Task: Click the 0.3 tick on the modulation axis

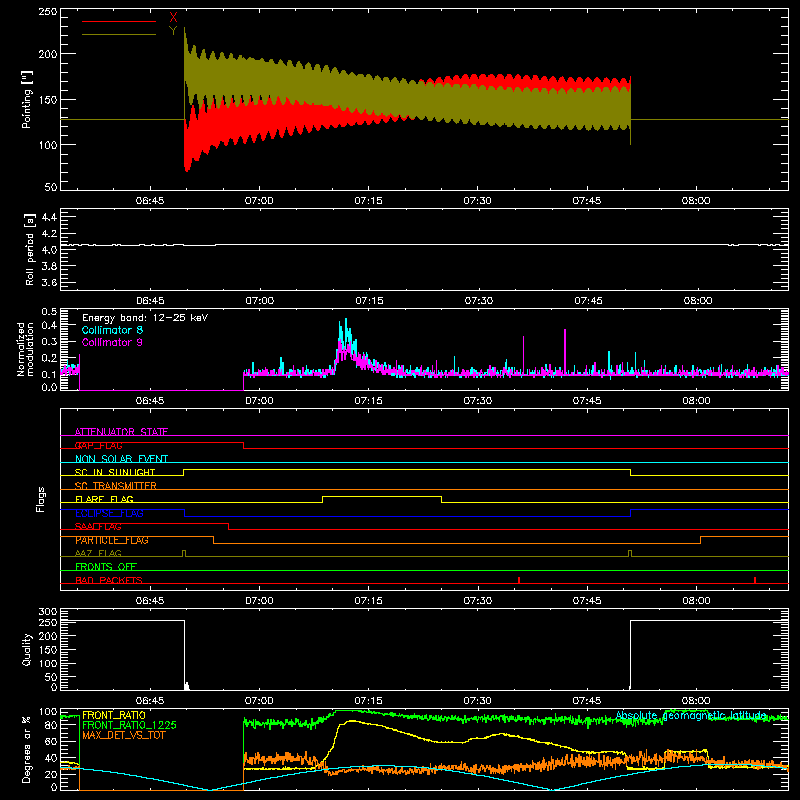Action: (x=48, y=341)
